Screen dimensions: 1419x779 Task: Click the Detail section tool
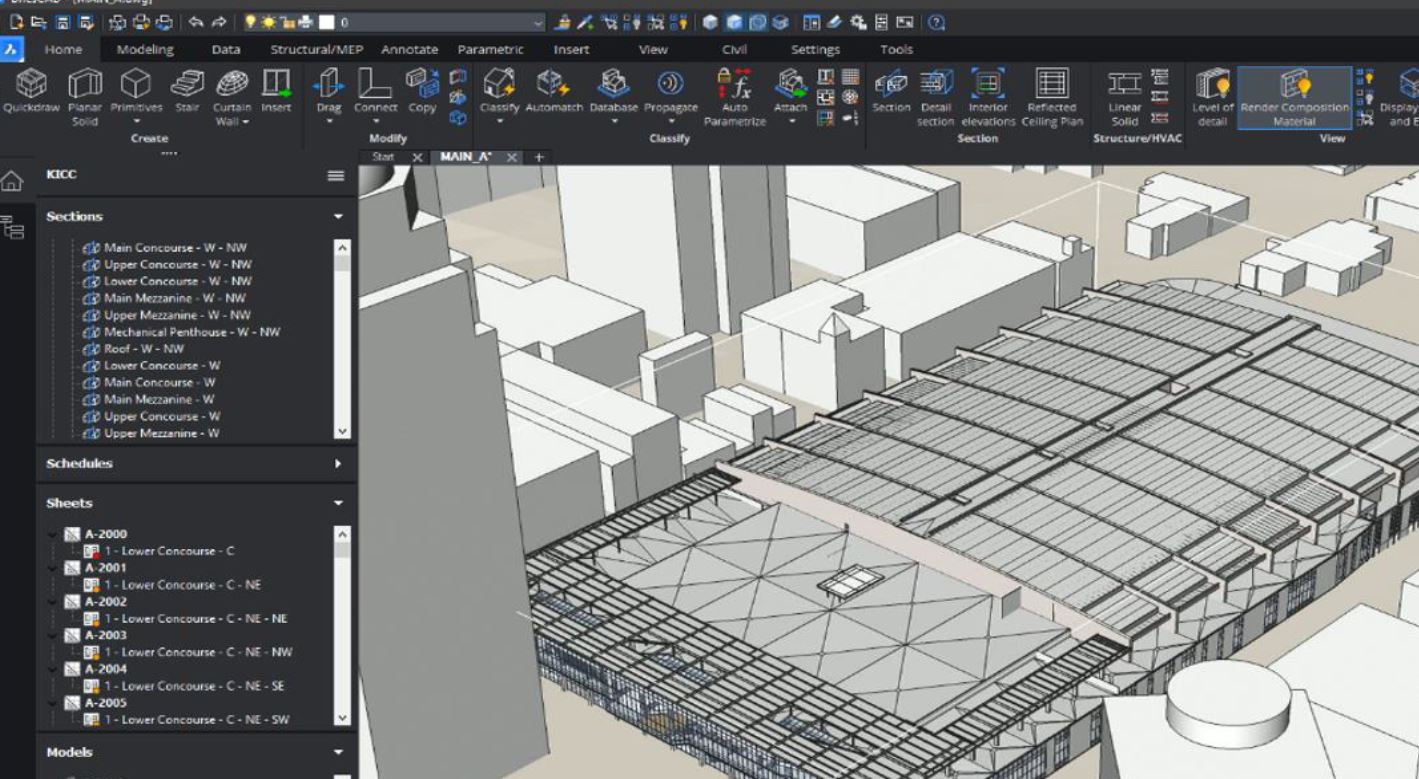936,97
